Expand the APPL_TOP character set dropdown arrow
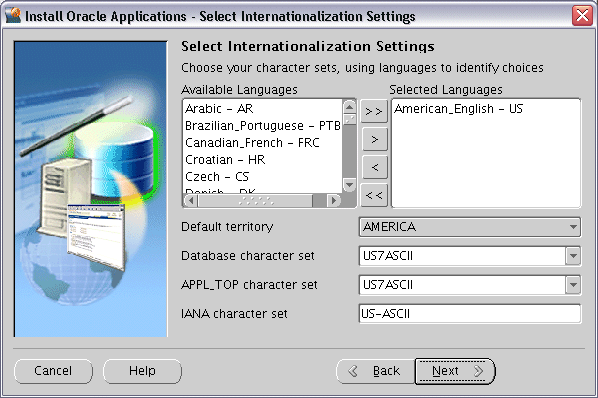 pos(573,285)
